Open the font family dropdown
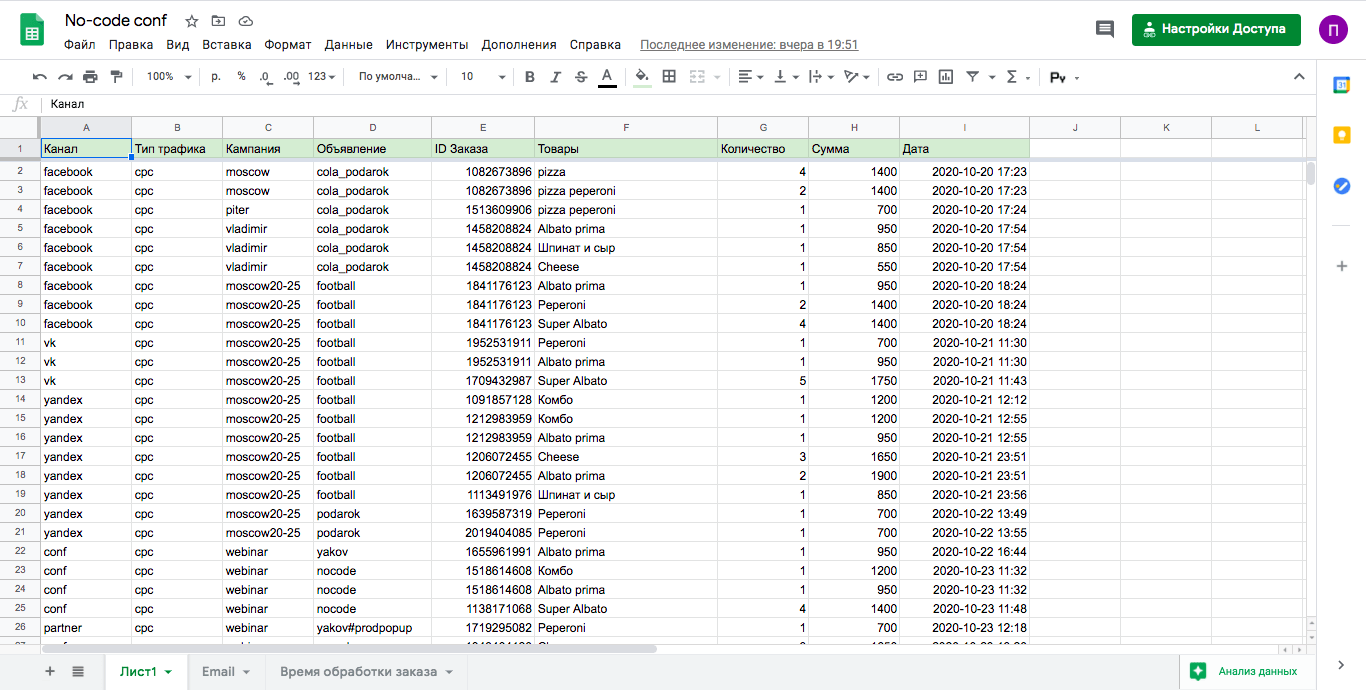The image size is (1366, 690). [x=398, y=77]
